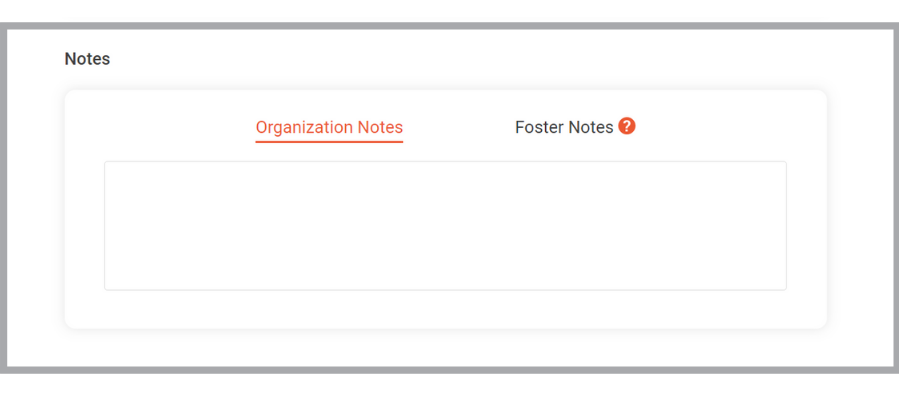Click the Foster Notes label text
This screenshot has width=899, height=398.
click(564, 127)
